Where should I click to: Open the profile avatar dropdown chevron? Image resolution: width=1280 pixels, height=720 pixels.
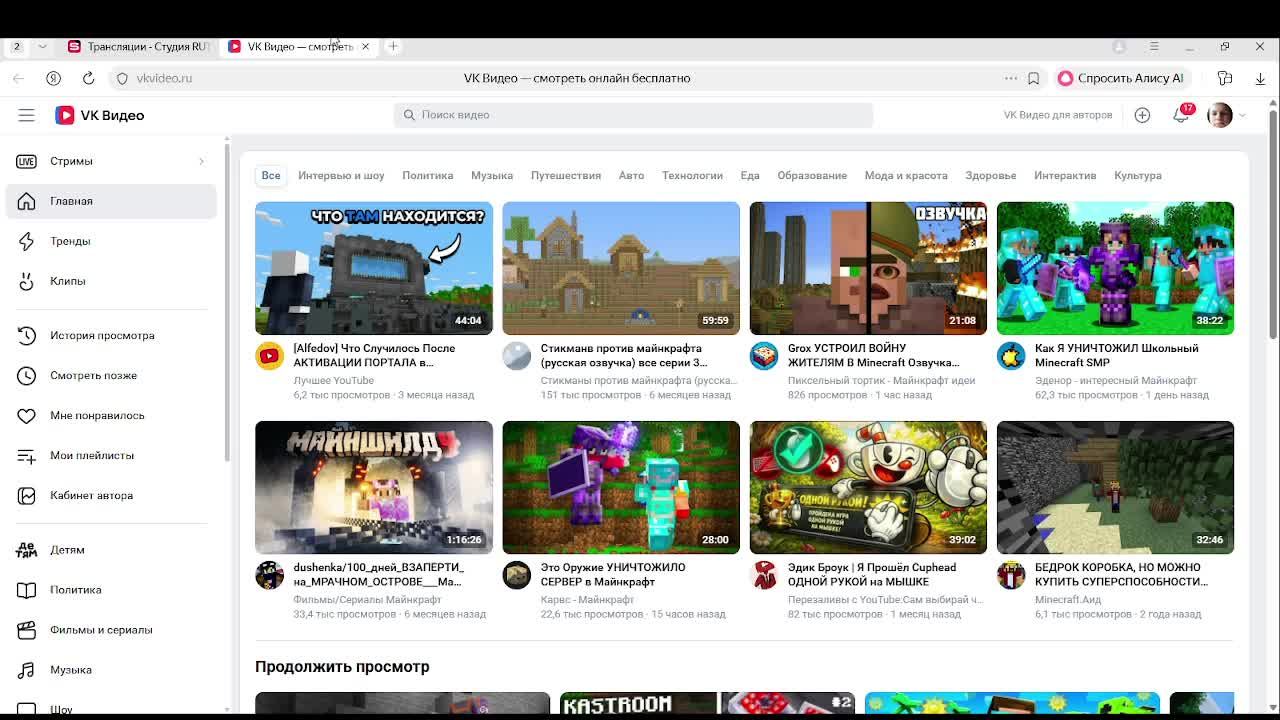pyautogui.click(x=1242, y=115)
